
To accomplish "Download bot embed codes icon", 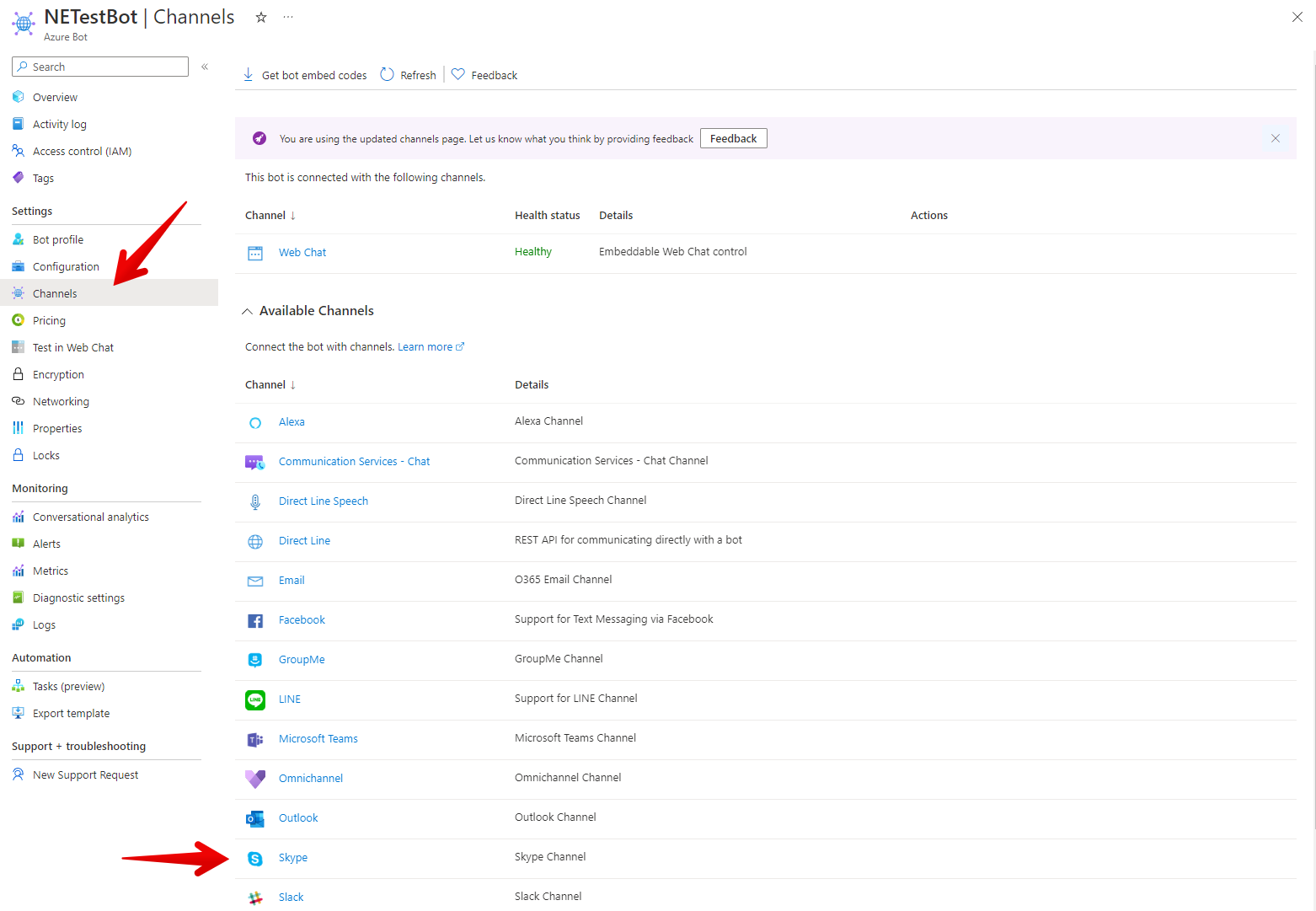I will (249, 75).
